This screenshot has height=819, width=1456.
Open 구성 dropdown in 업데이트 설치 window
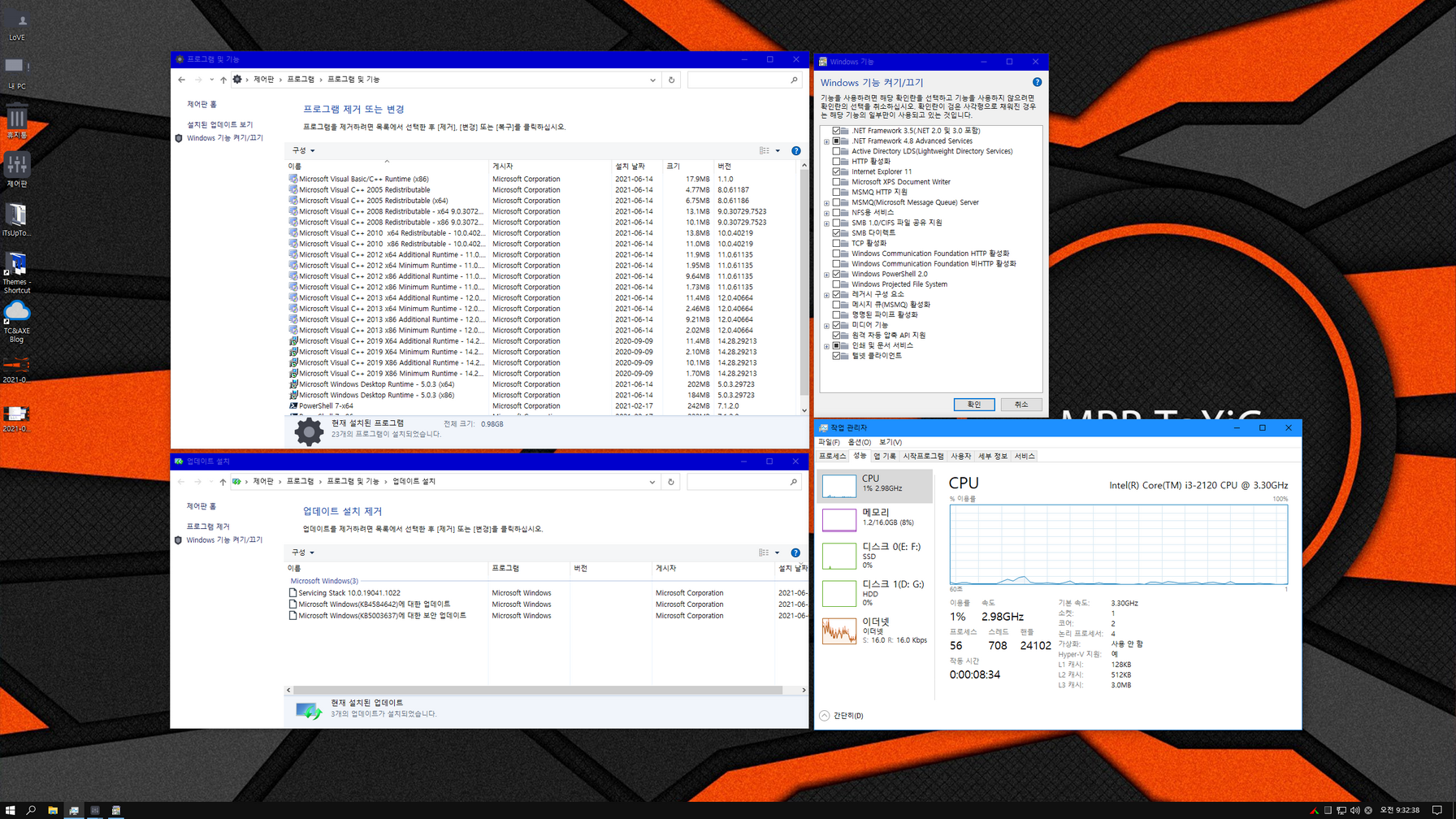pyautogui.click(x=303, y=552)
